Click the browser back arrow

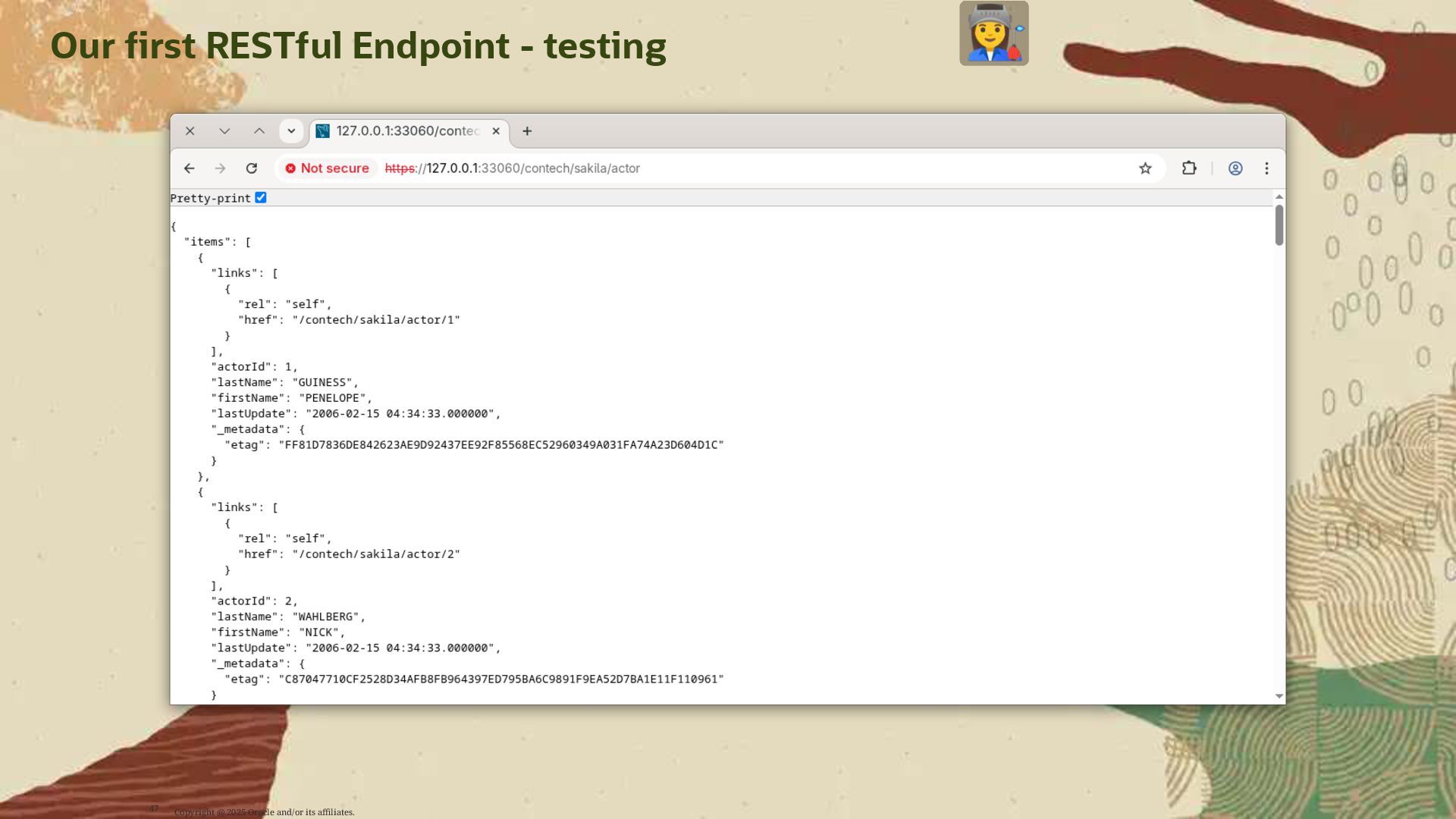click(x=189, y=168)
